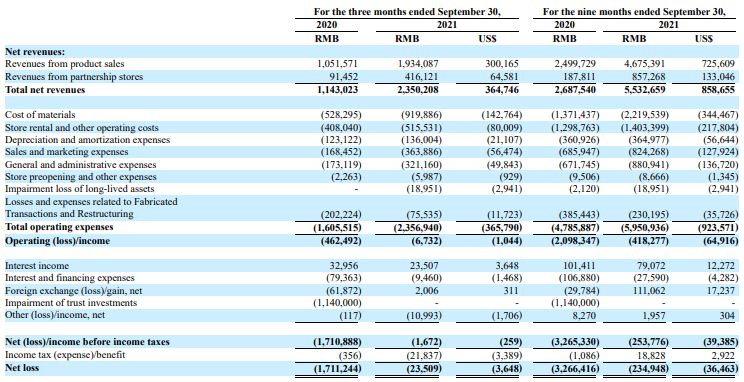The width and height of the screenshot is (744, 382).
Task: Click the Income tax (expense)/benefit label
Action: [x=65, y=354]
